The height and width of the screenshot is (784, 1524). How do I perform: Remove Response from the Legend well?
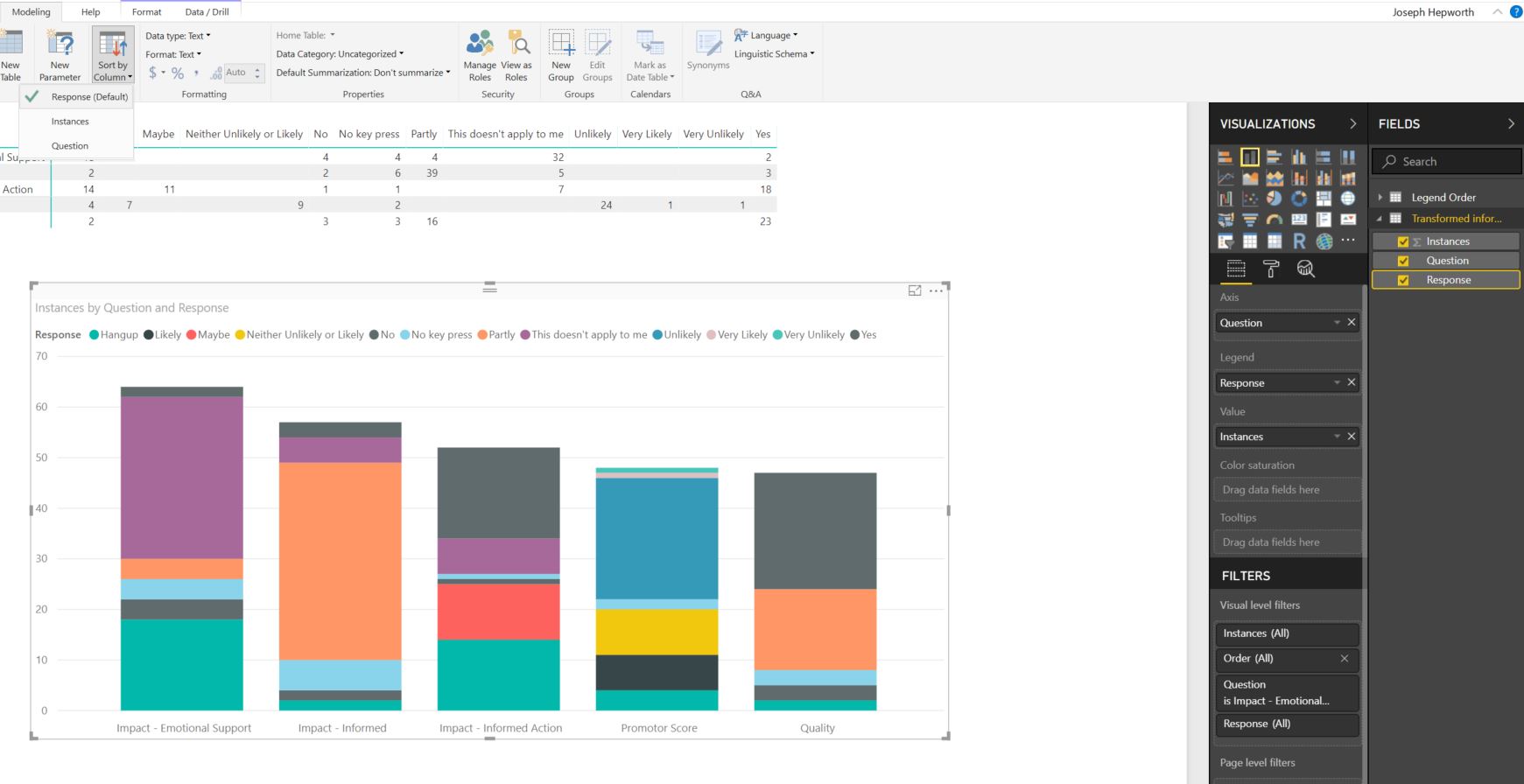pos(1352,382)
